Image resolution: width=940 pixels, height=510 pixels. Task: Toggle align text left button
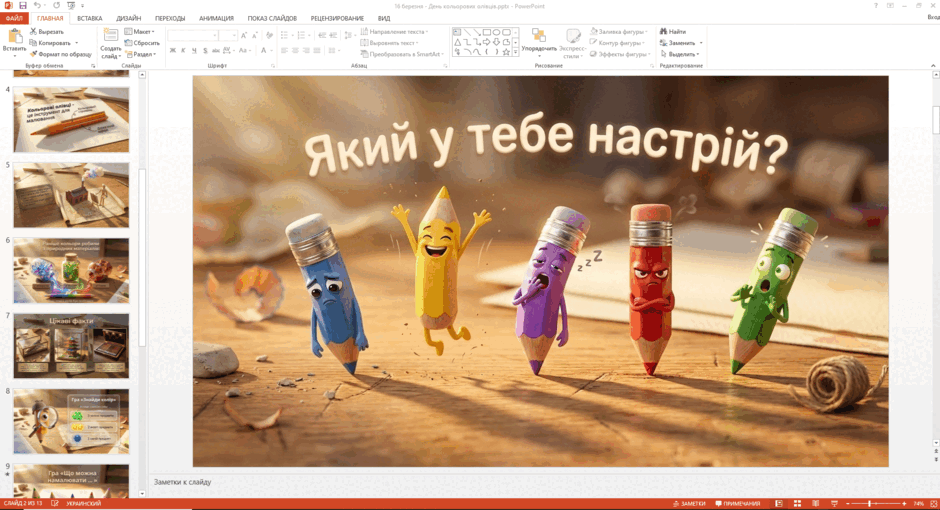tap(284, 51)
